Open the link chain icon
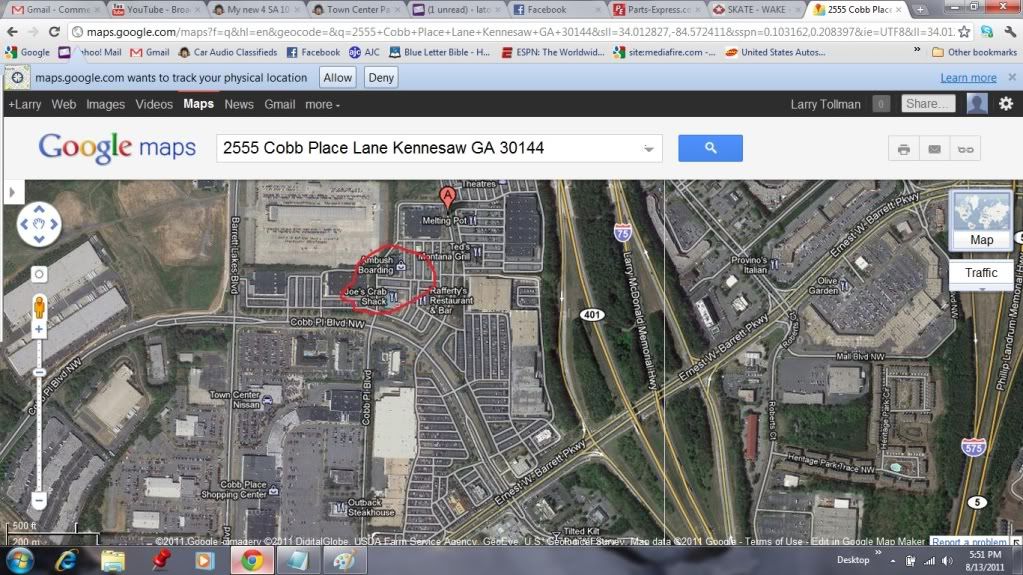 tap(965, 149)
